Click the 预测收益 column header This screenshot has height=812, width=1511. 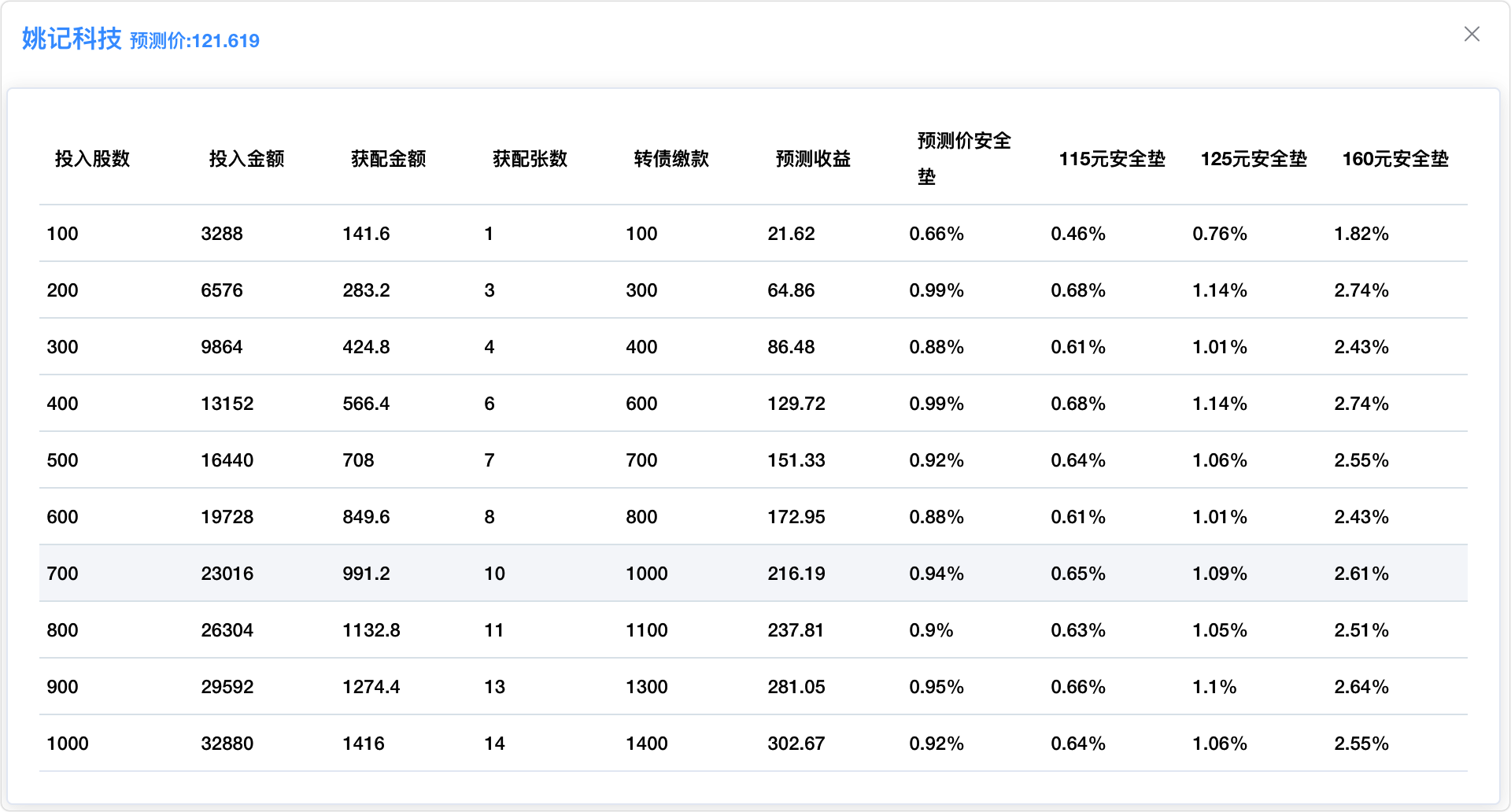pos(813,159)
